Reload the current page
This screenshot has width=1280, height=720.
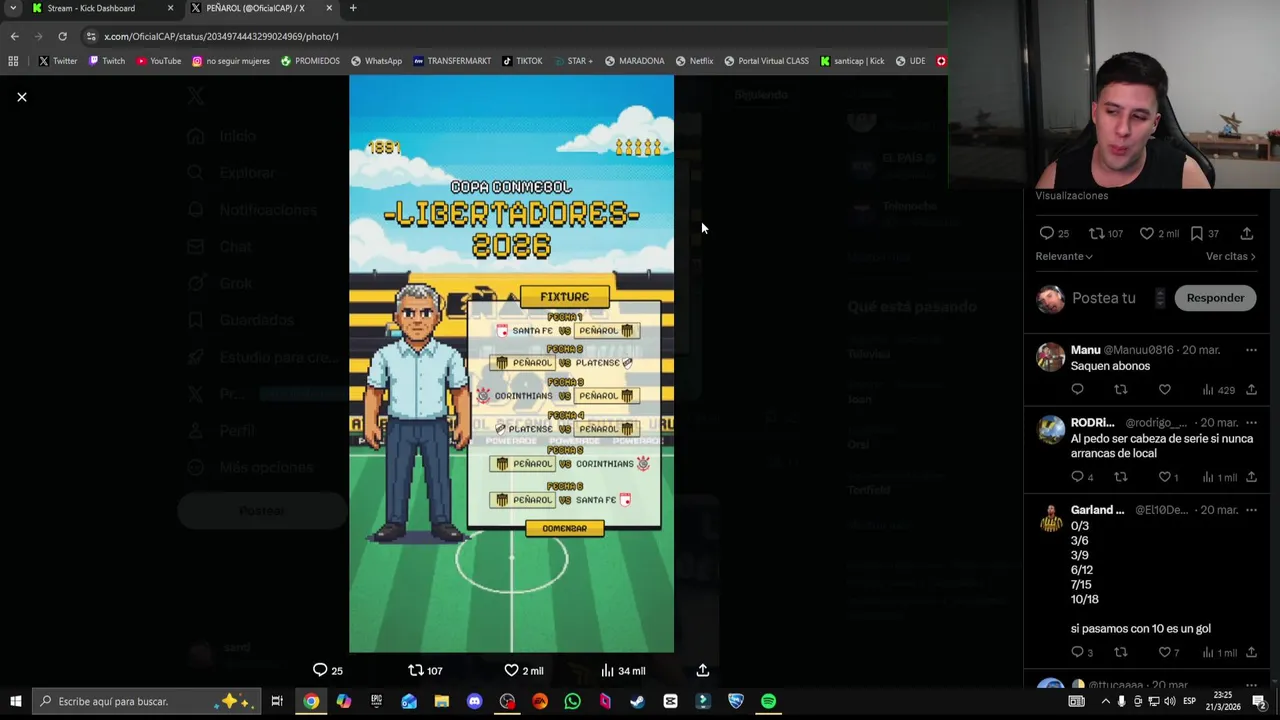tap(62, 36)
